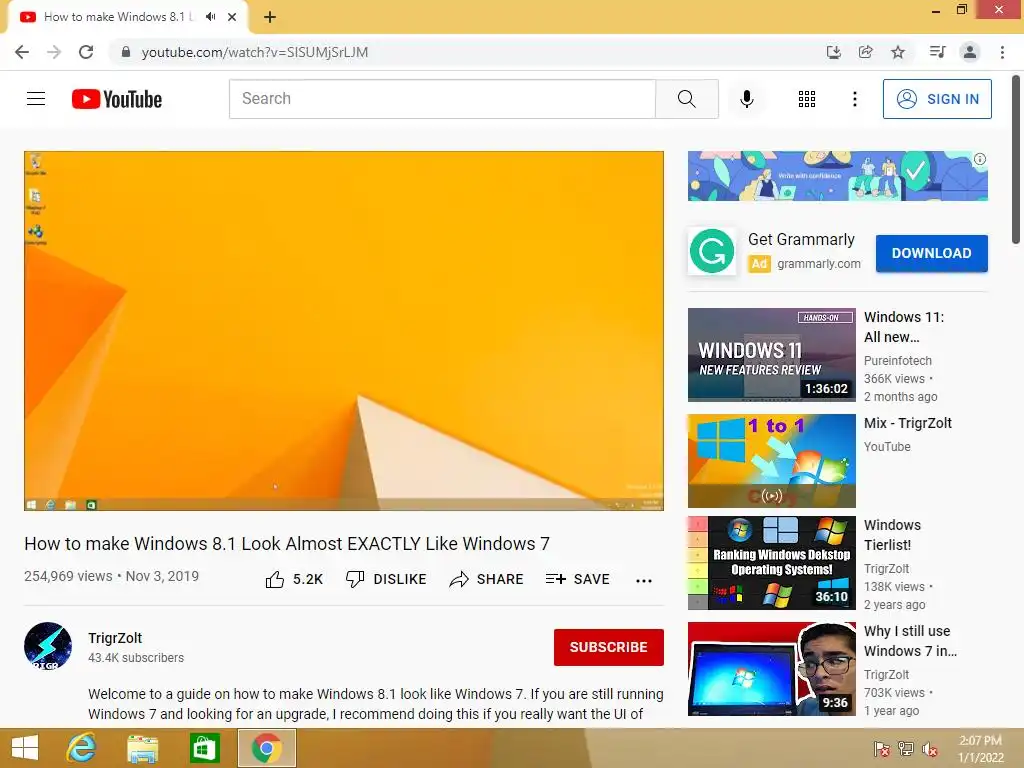Open the Mix - TrigrZolt playlist thumbnail
The height and width of the screenshot is (768, 1024).
point(771,460)
